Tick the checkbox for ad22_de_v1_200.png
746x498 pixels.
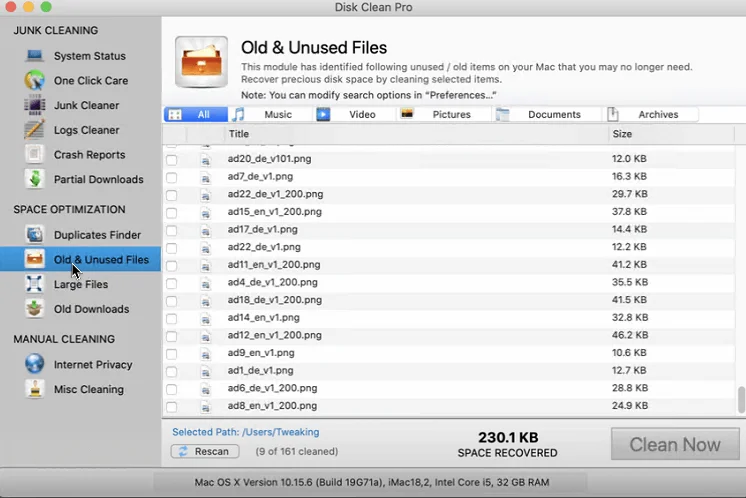pyautogui.click(x=172, y=195)
